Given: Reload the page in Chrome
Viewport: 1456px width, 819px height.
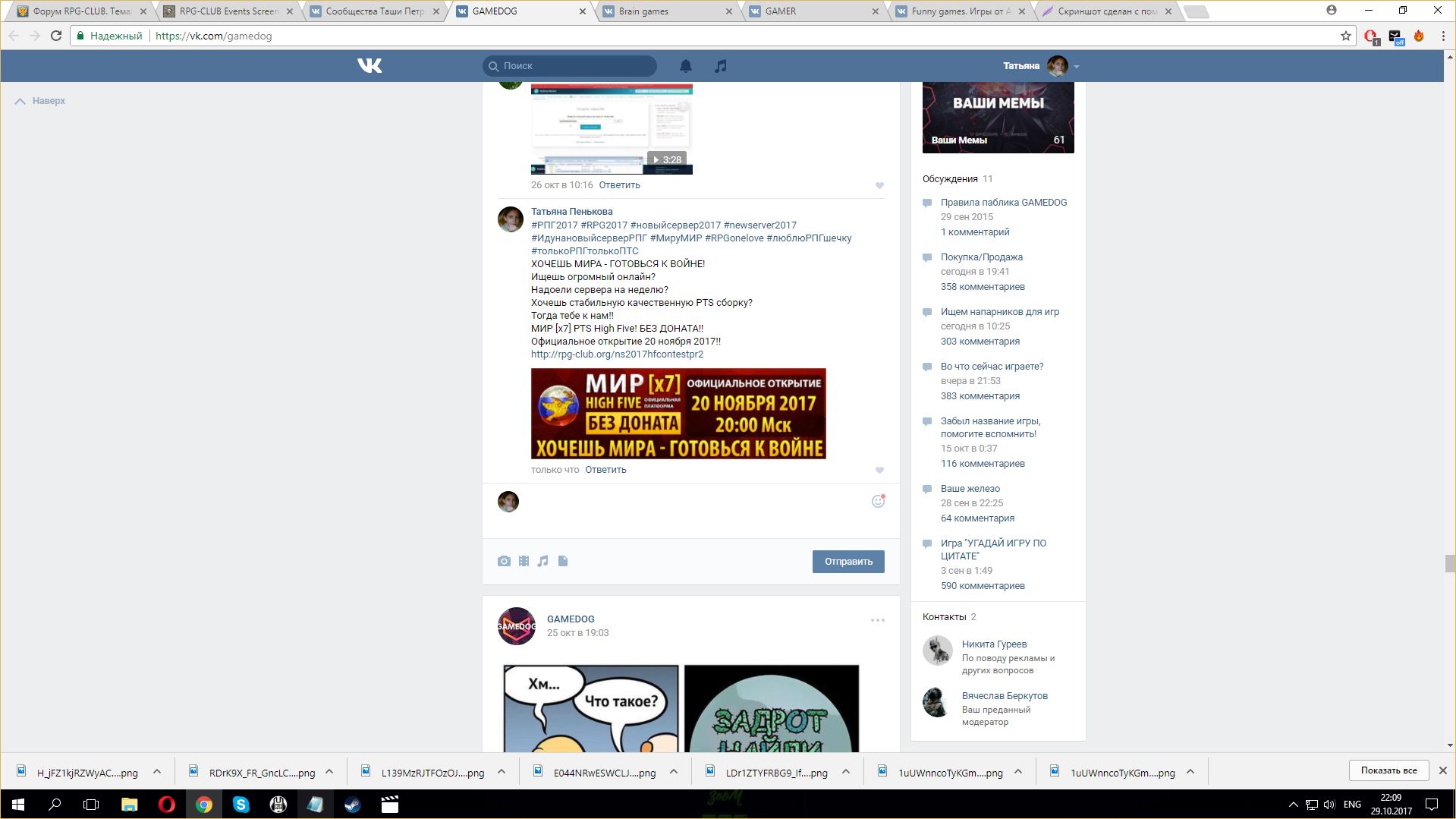Looking at the screenshot, I should (56, 36).
